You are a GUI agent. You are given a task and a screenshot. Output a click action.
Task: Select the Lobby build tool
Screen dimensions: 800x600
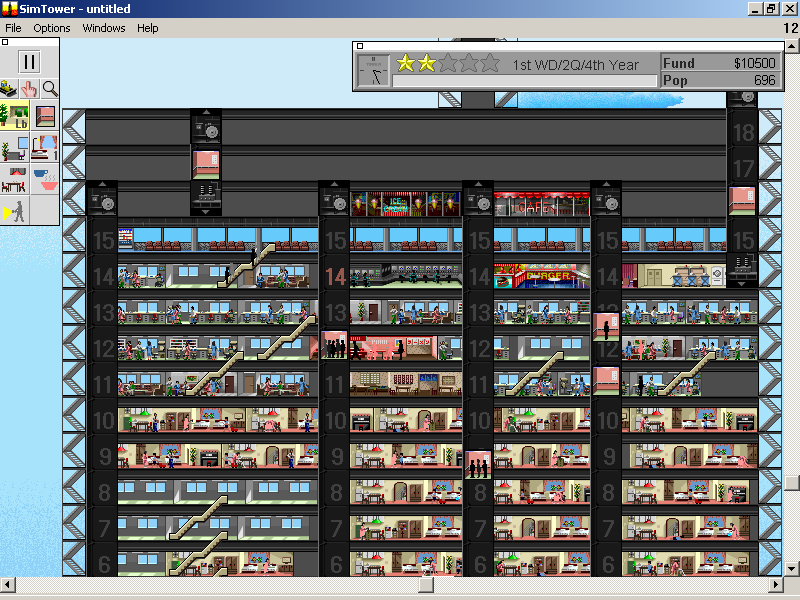pos(15,116)
